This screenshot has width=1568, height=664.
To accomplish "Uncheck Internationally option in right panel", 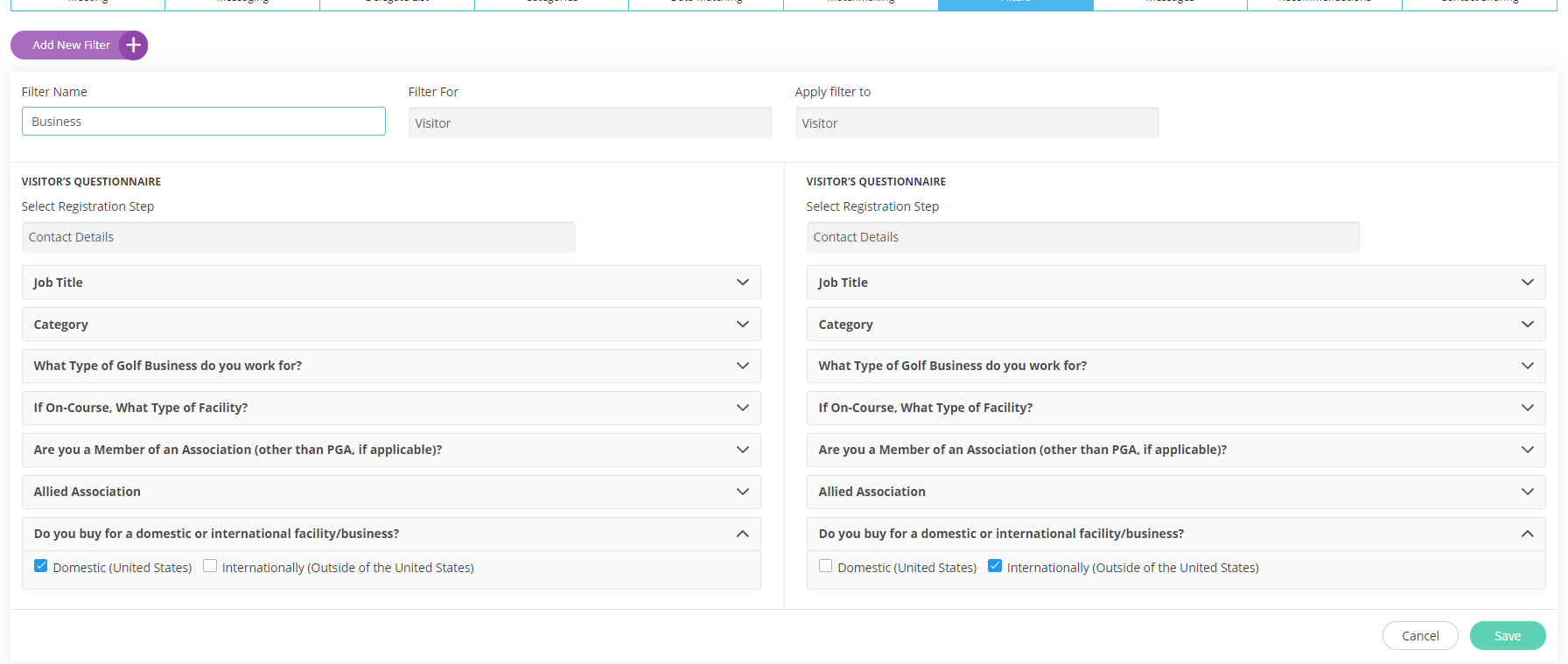I will [x=995, y=566].
